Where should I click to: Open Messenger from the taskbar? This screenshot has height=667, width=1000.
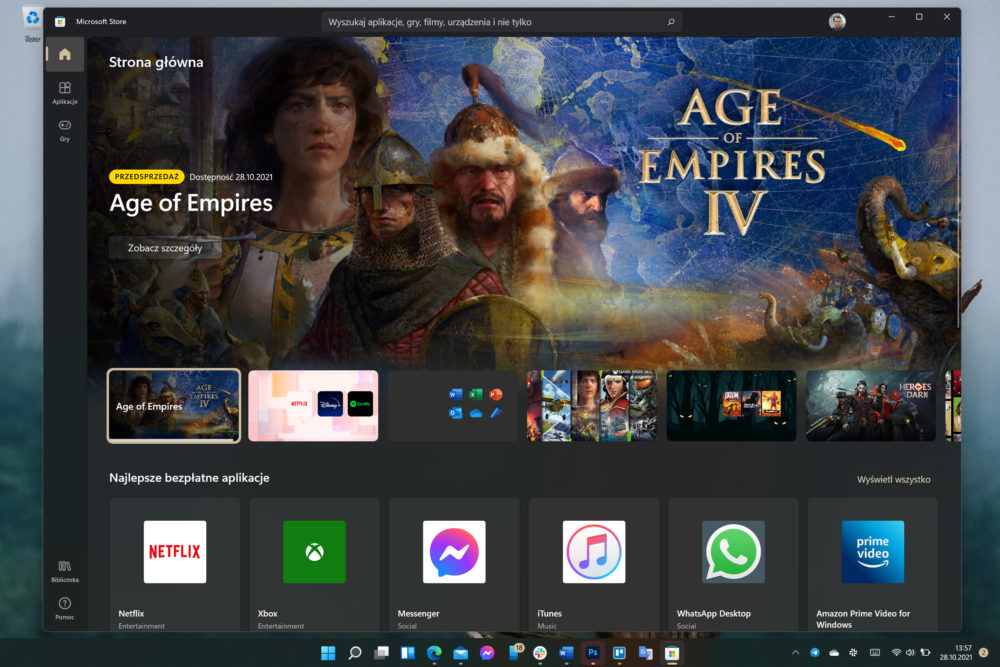click(487, 653)
